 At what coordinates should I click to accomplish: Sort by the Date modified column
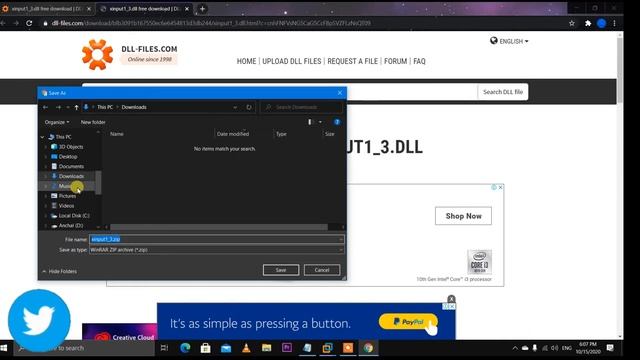233,134
